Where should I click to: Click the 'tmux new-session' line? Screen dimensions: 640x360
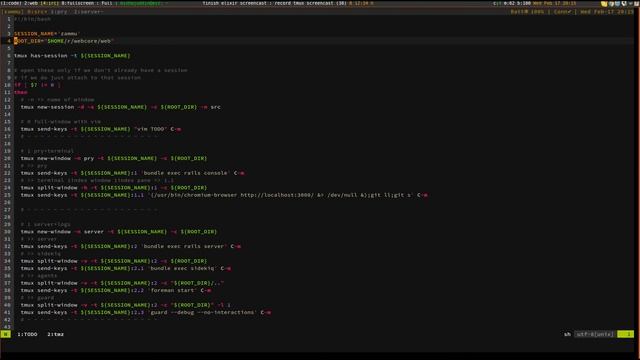(120, 107)
